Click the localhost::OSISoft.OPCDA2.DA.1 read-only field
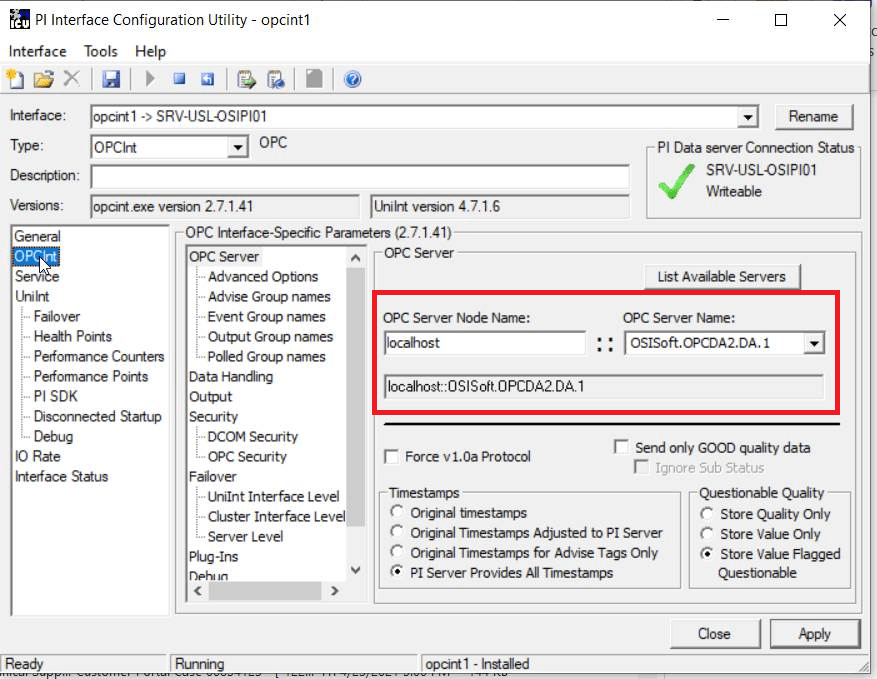Screen dimensions: 877x679 point(603,386)
